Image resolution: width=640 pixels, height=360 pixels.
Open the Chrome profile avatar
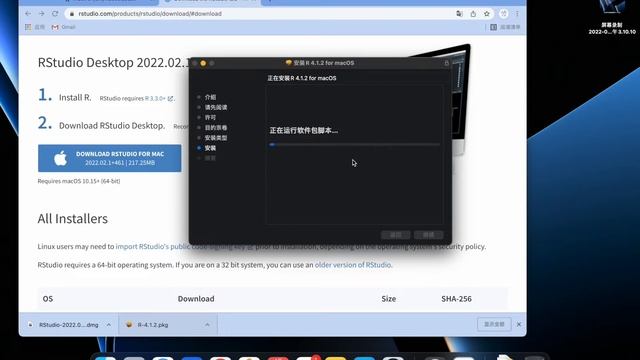[504, 13]
